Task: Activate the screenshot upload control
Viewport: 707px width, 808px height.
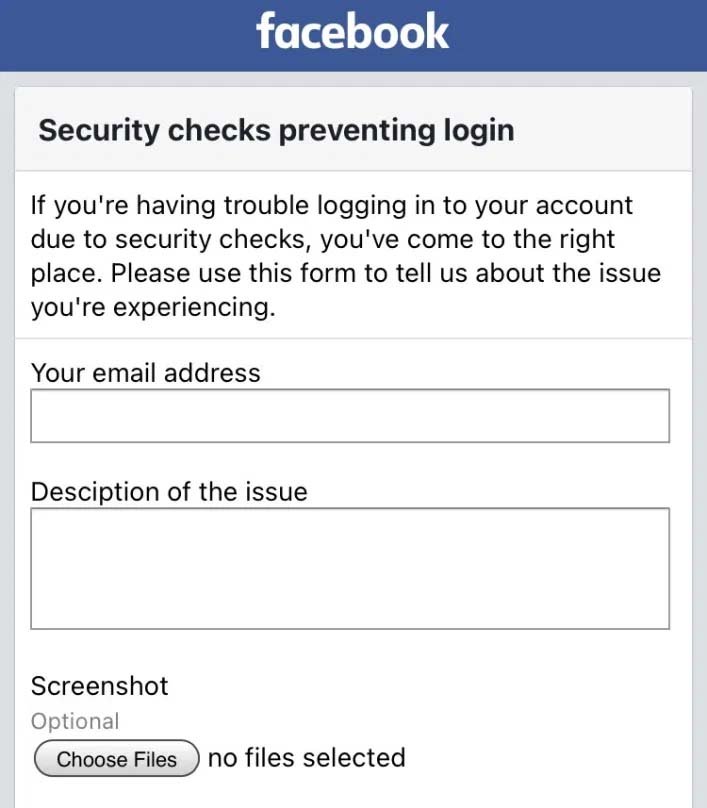Action: point(115,758)
